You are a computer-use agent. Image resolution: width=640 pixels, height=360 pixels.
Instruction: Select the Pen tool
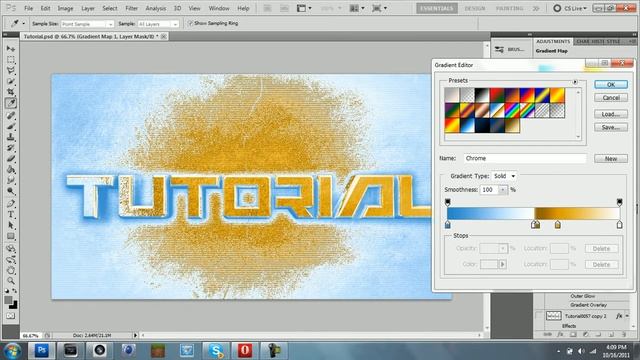11,203
